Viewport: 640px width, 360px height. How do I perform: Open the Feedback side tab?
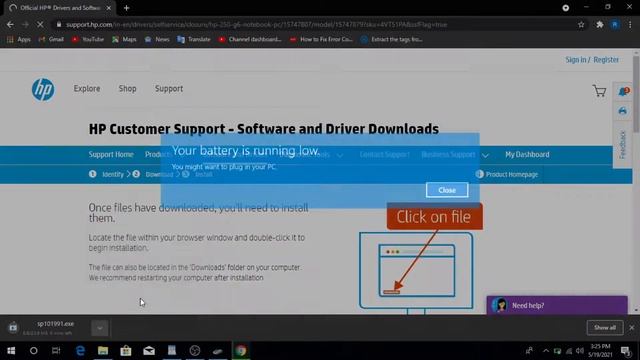coord(622,144)
